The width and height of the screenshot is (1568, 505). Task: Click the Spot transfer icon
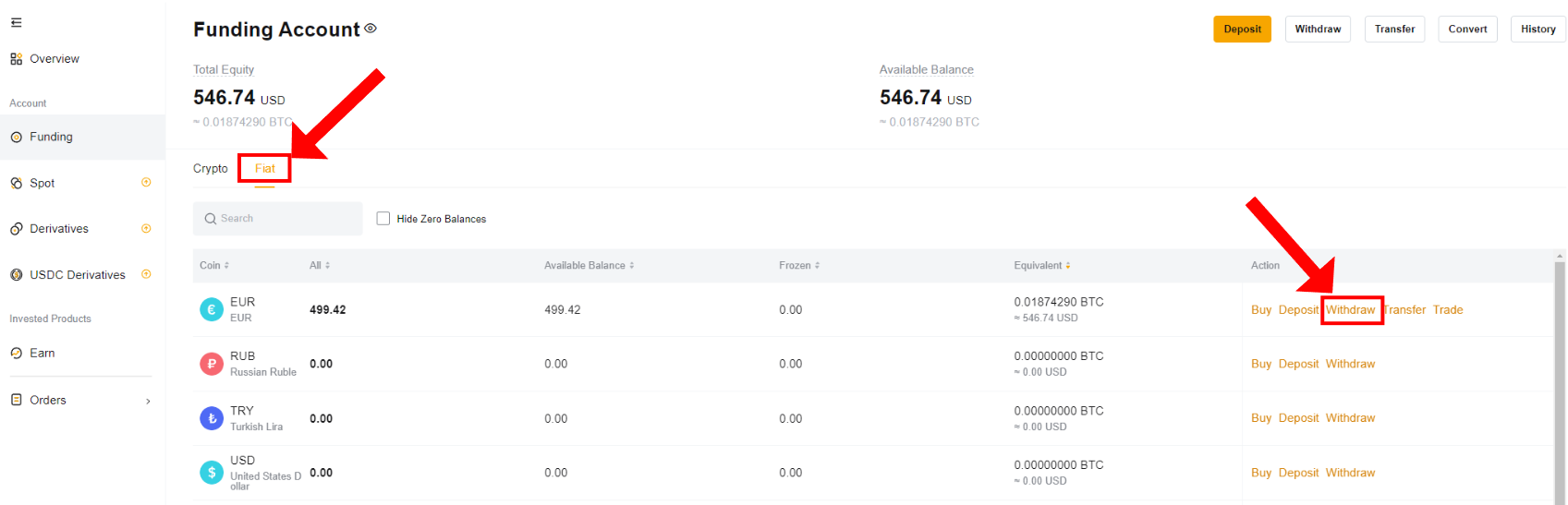(146, 183)
